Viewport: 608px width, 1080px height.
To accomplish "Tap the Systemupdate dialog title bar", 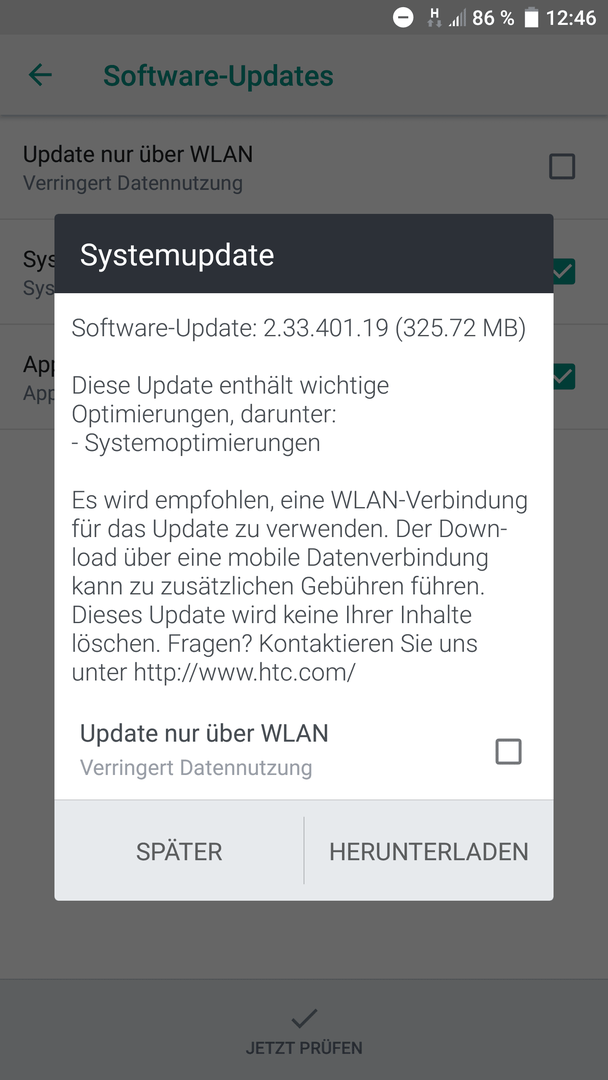I will pyautogui.click(x=304, y=254).
